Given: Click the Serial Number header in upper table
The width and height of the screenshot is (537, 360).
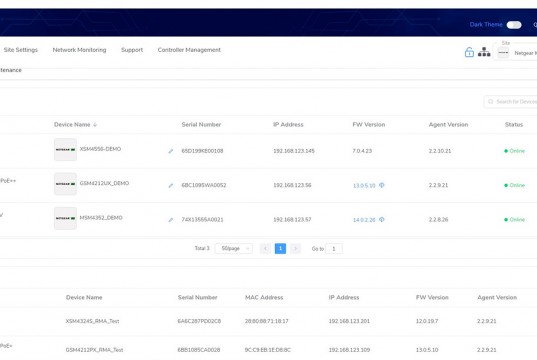Looking at the screenshot, I should [201, 124].
